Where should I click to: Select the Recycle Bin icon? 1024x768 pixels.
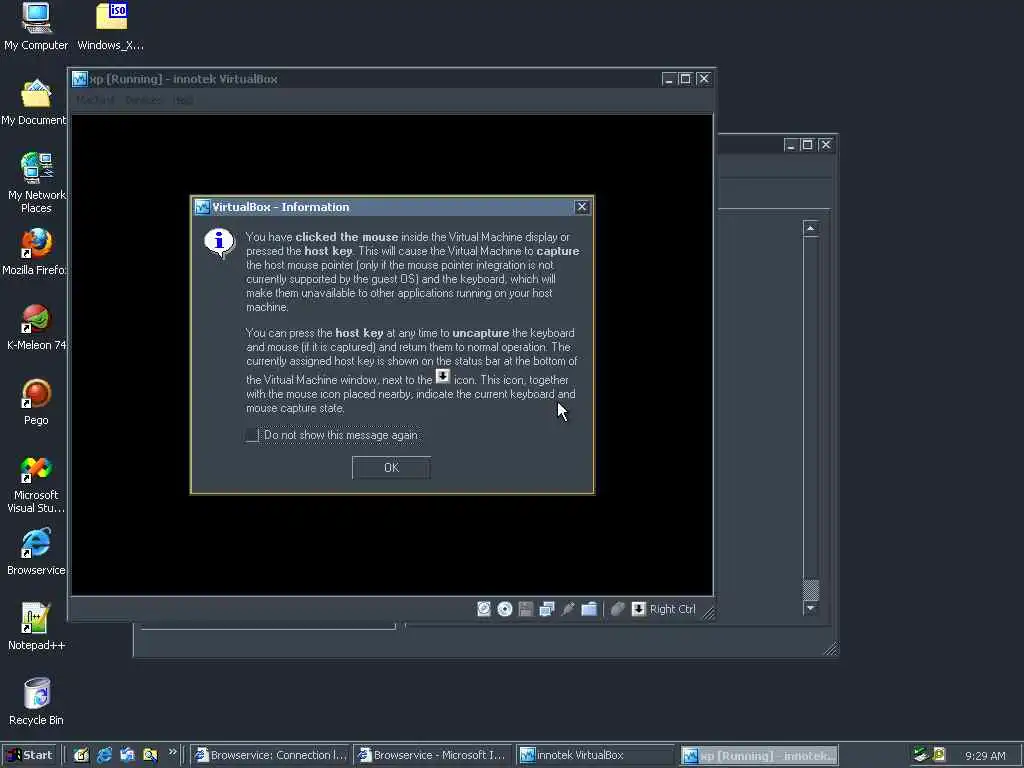point(36,702)
